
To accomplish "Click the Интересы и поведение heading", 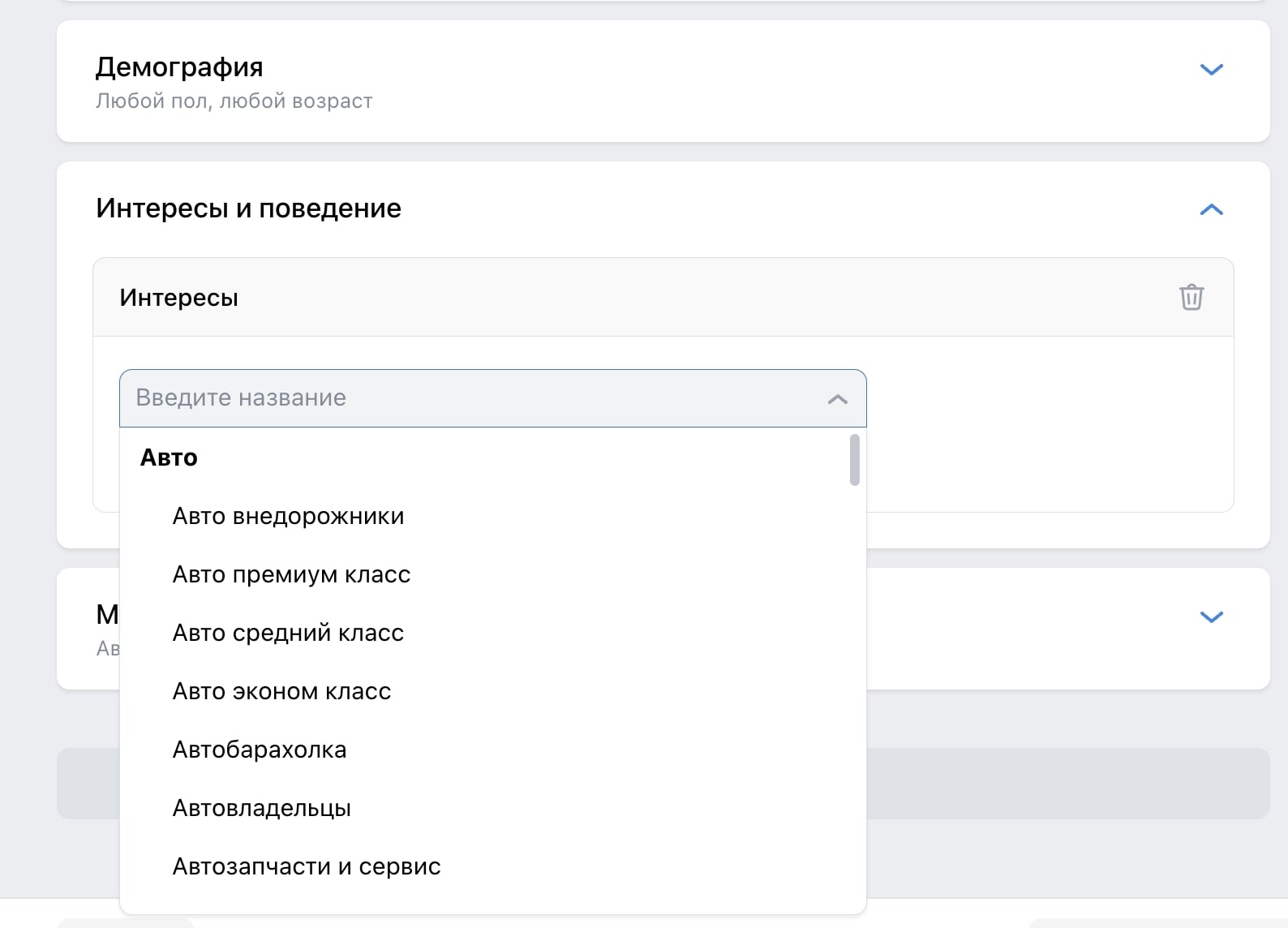I will click(x=248, y=208).
